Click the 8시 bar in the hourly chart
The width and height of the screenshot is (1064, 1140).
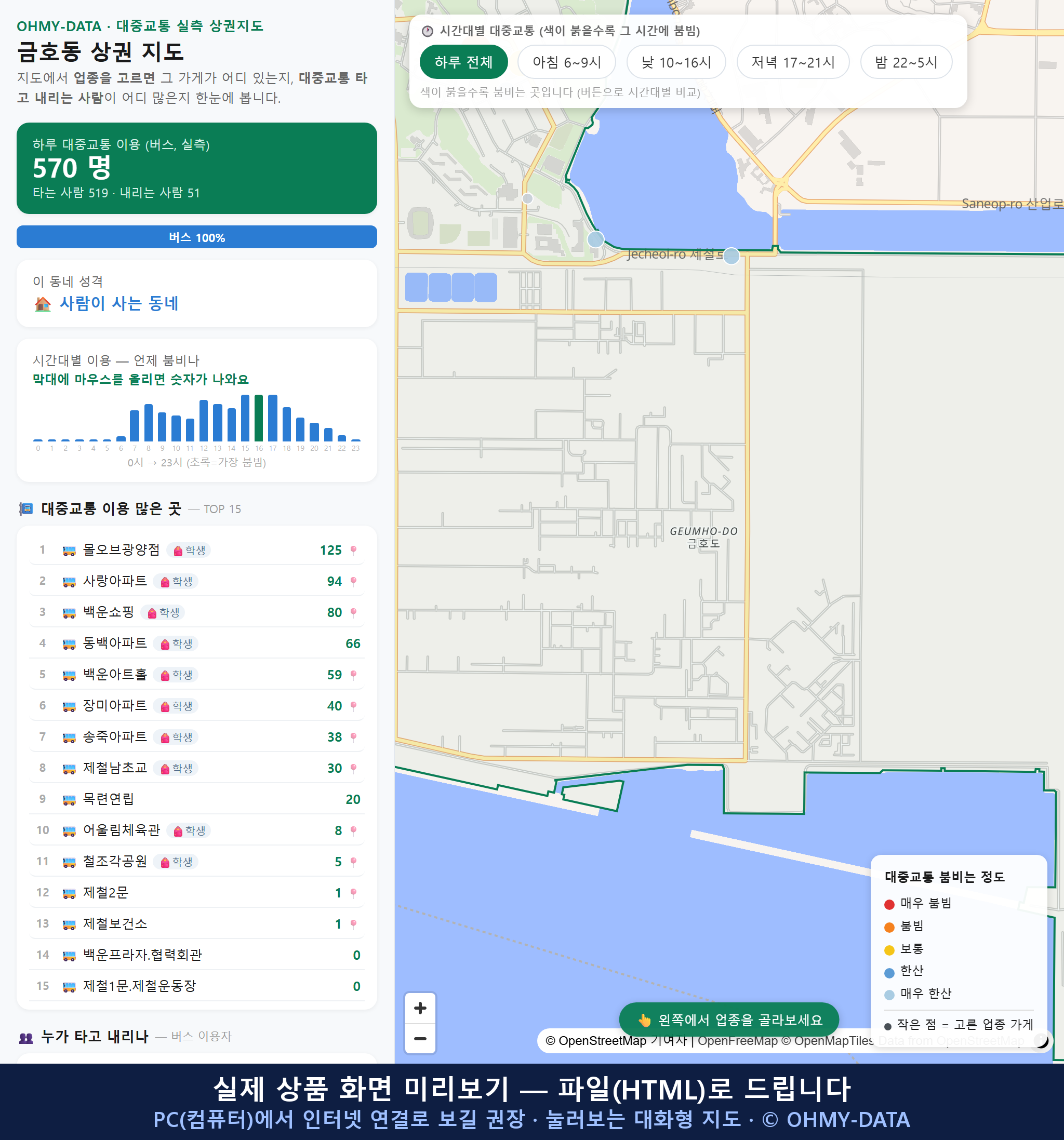click(149, 423)
